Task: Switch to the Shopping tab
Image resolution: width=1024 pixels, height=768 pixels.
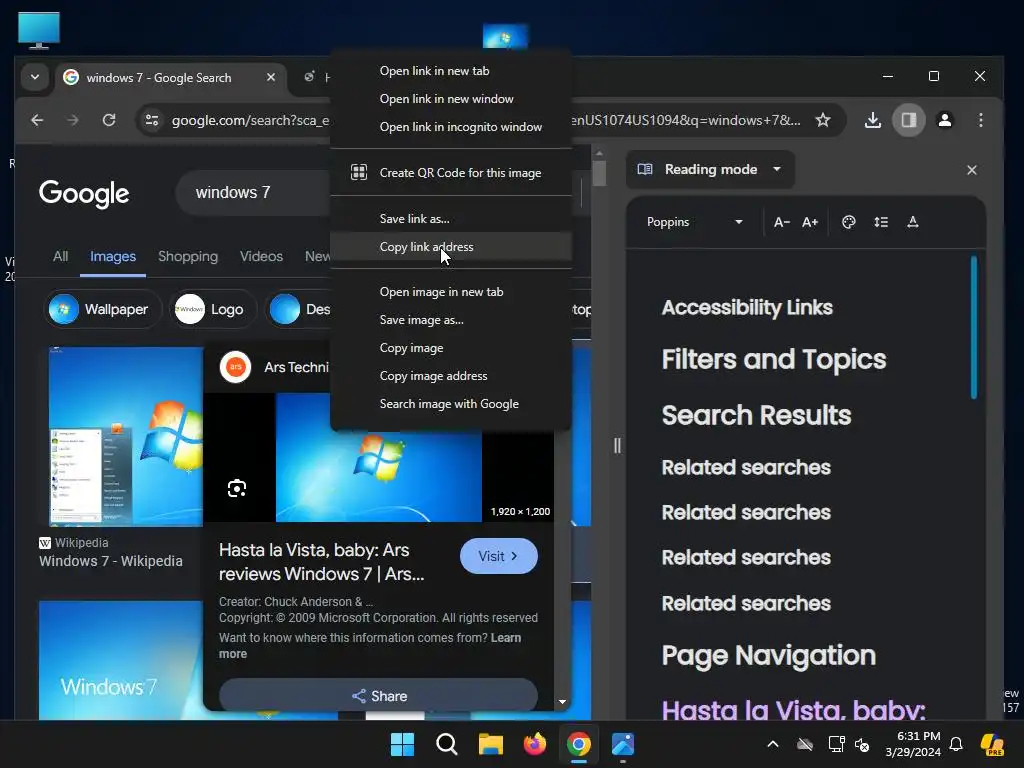Action: (188, 257)
